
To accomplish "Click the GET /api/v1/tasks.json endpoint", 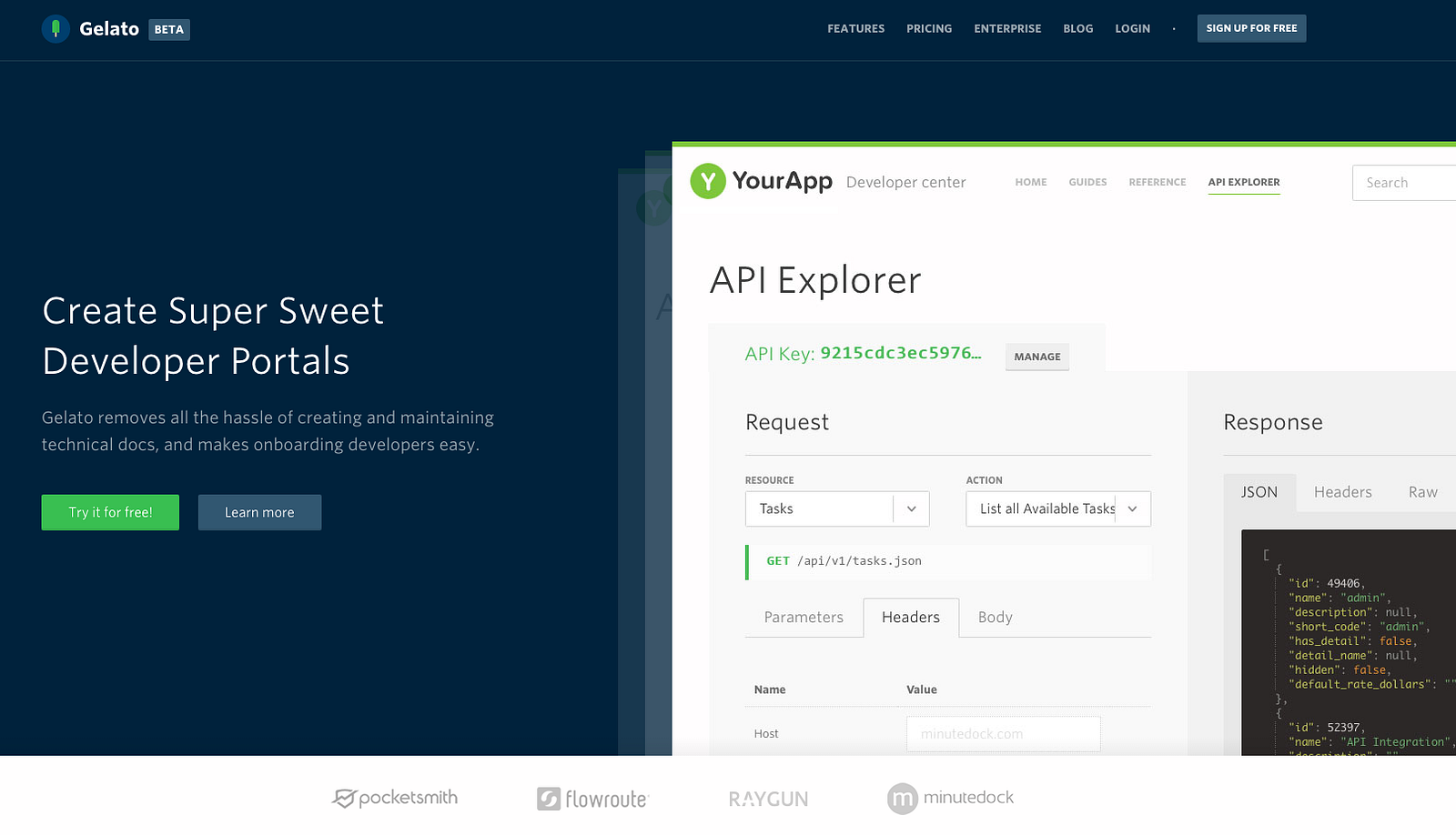I will 948,561.
